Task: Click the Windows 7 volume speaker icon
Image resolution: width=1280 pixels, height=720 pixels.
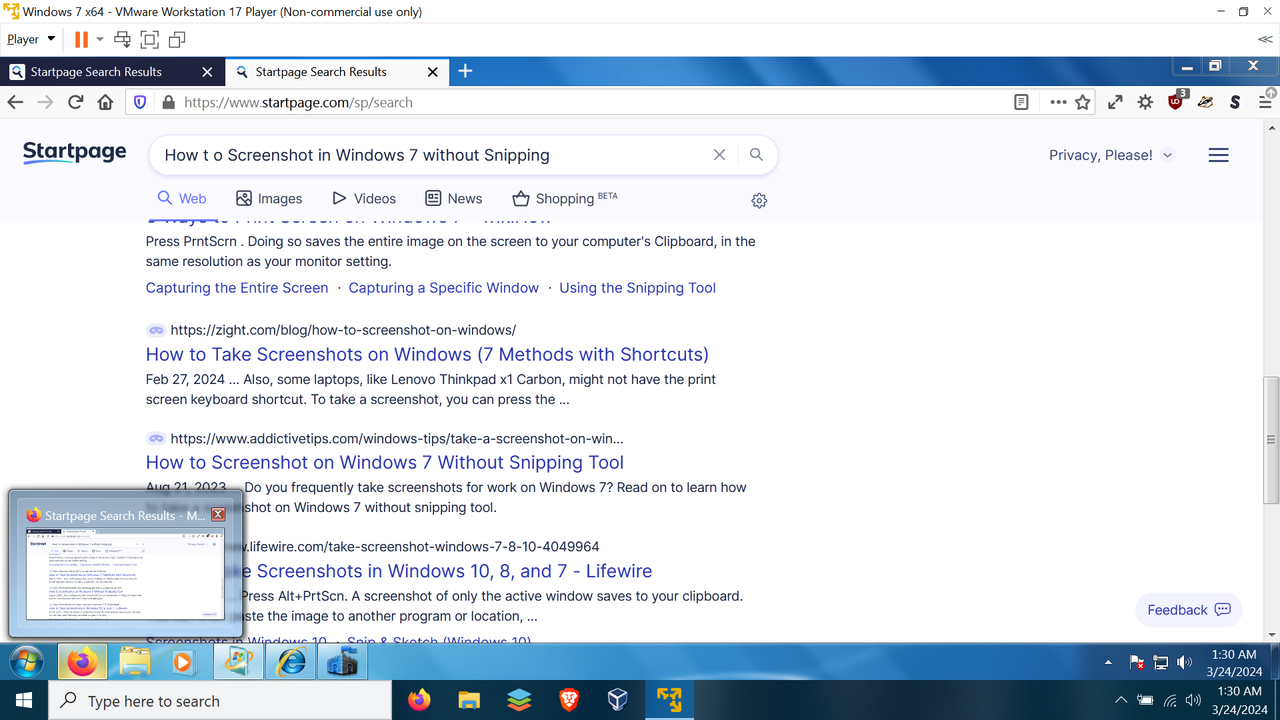Action: point(1185,662)
